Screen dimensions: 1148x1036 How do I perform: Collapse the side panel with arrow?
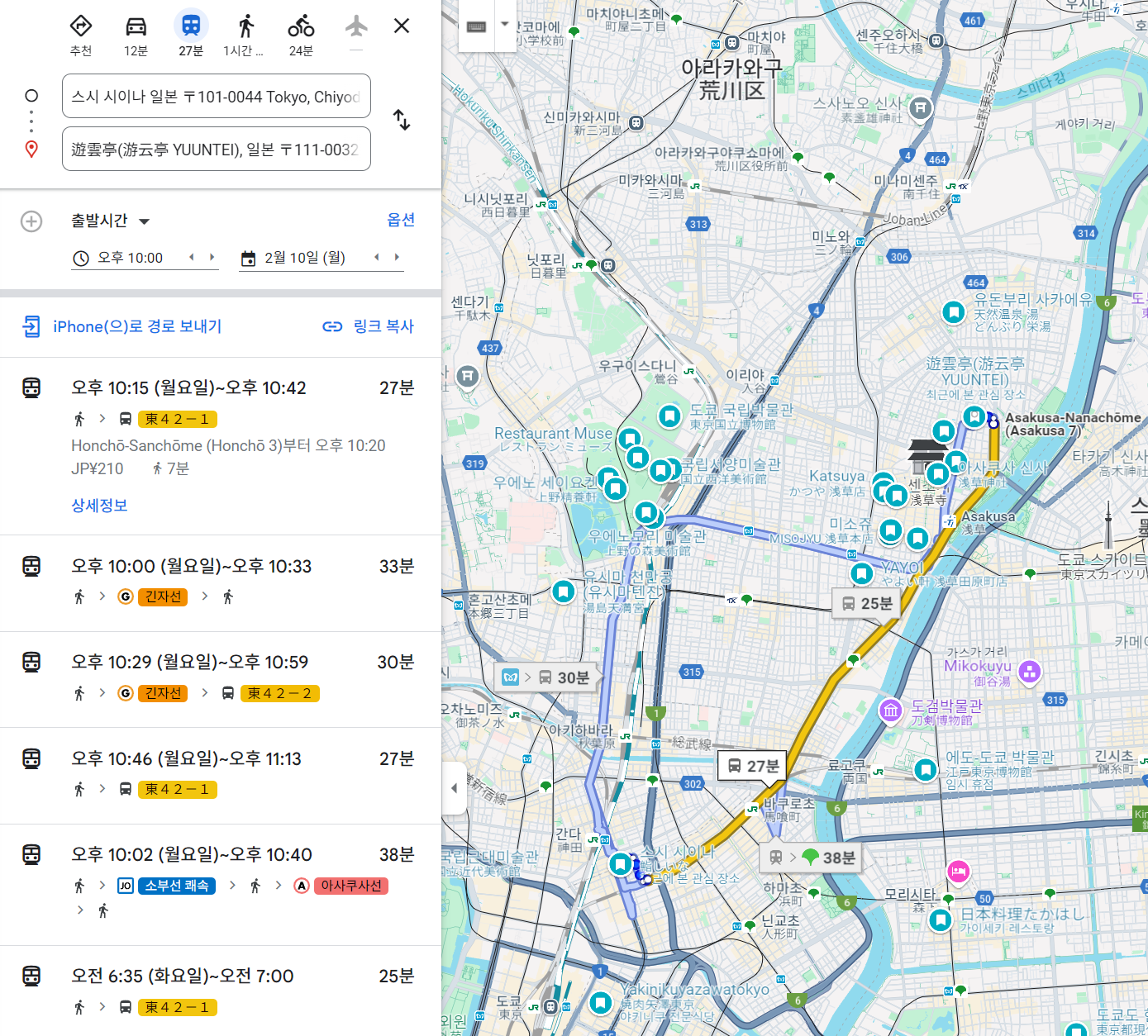pyautogui.click(x=454, y=788)
